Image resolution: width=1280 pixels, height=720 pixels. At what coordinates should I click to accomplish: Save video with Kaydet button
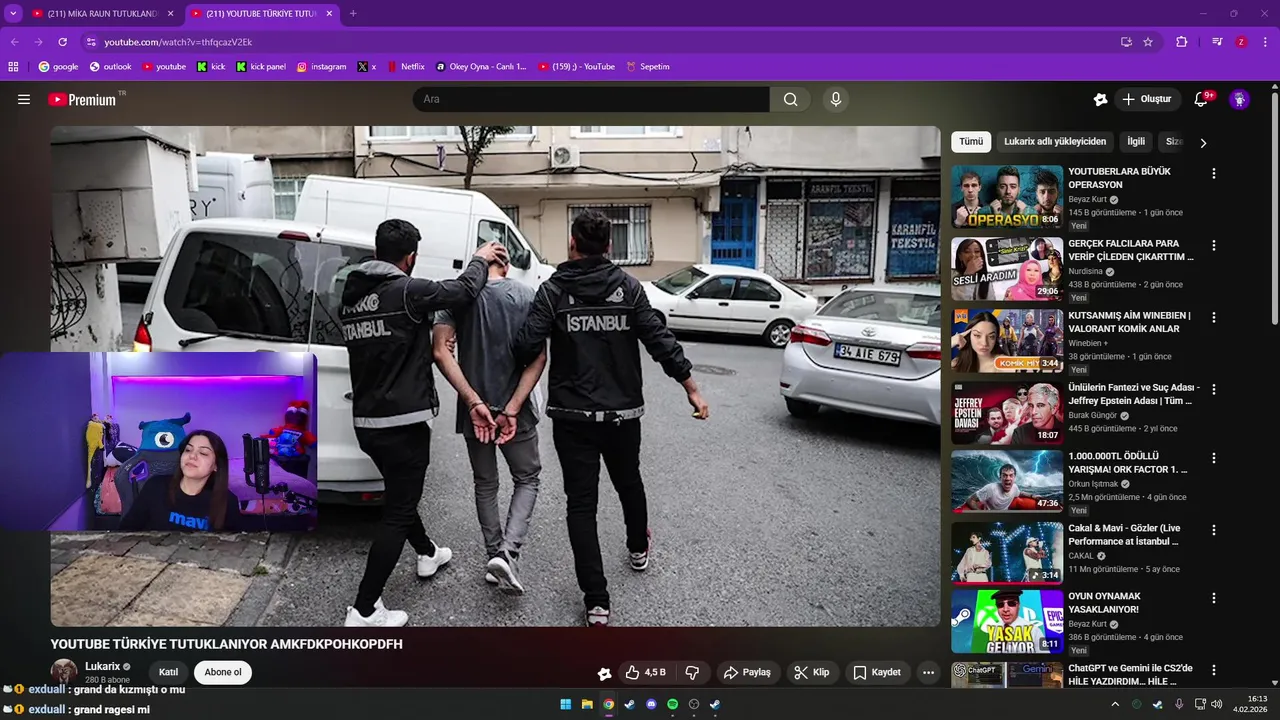877,672
